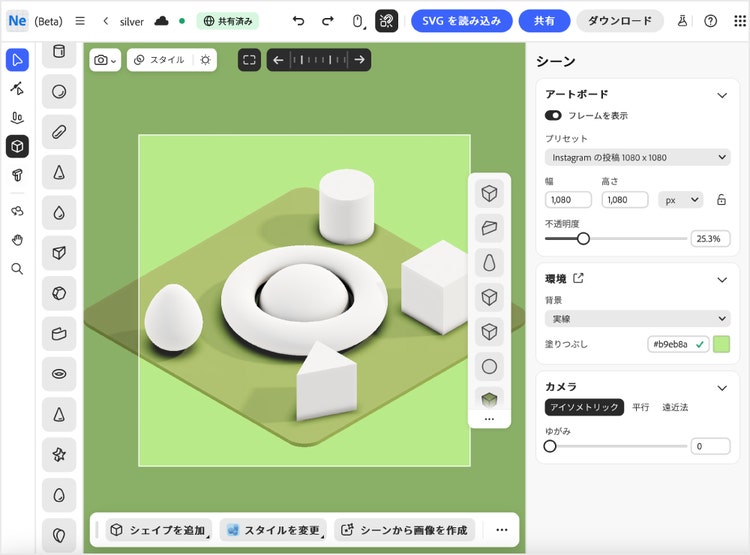Click シェイプを追加 button
750x555 pixels.
(x=160, y=530)
